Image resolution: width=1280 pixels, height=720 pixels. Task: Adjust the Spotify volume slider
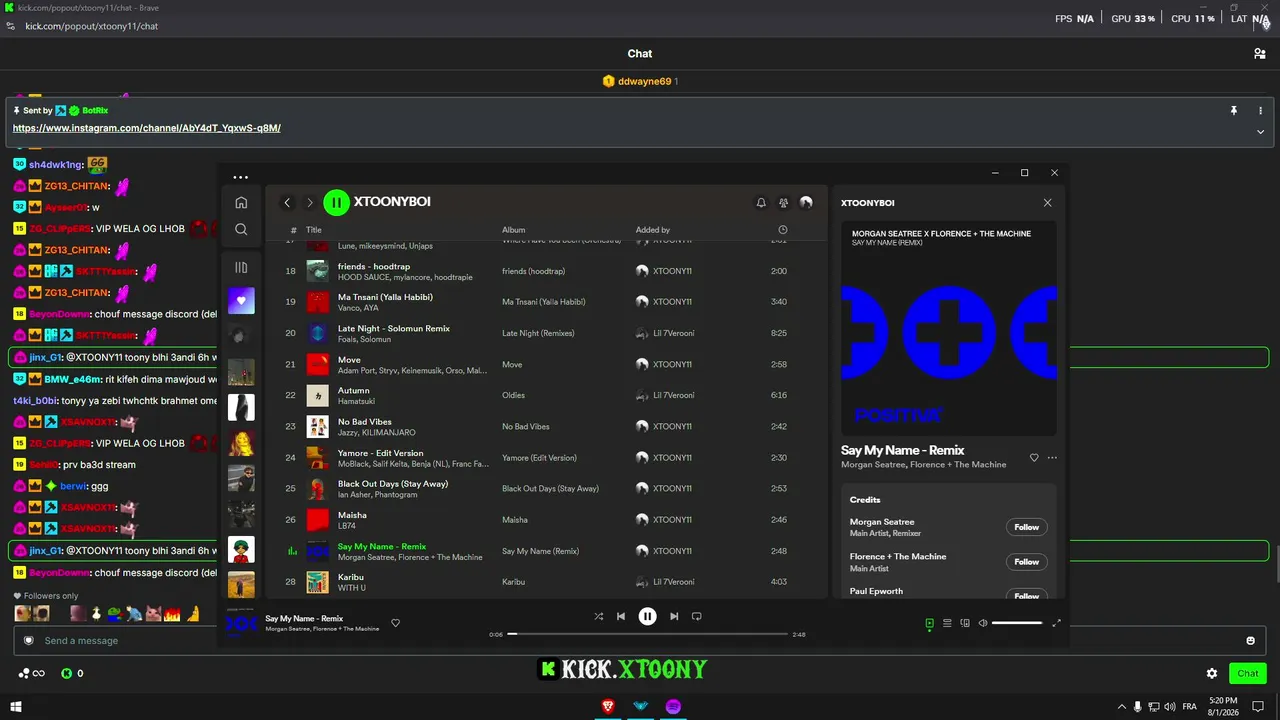coord(1017,623)
